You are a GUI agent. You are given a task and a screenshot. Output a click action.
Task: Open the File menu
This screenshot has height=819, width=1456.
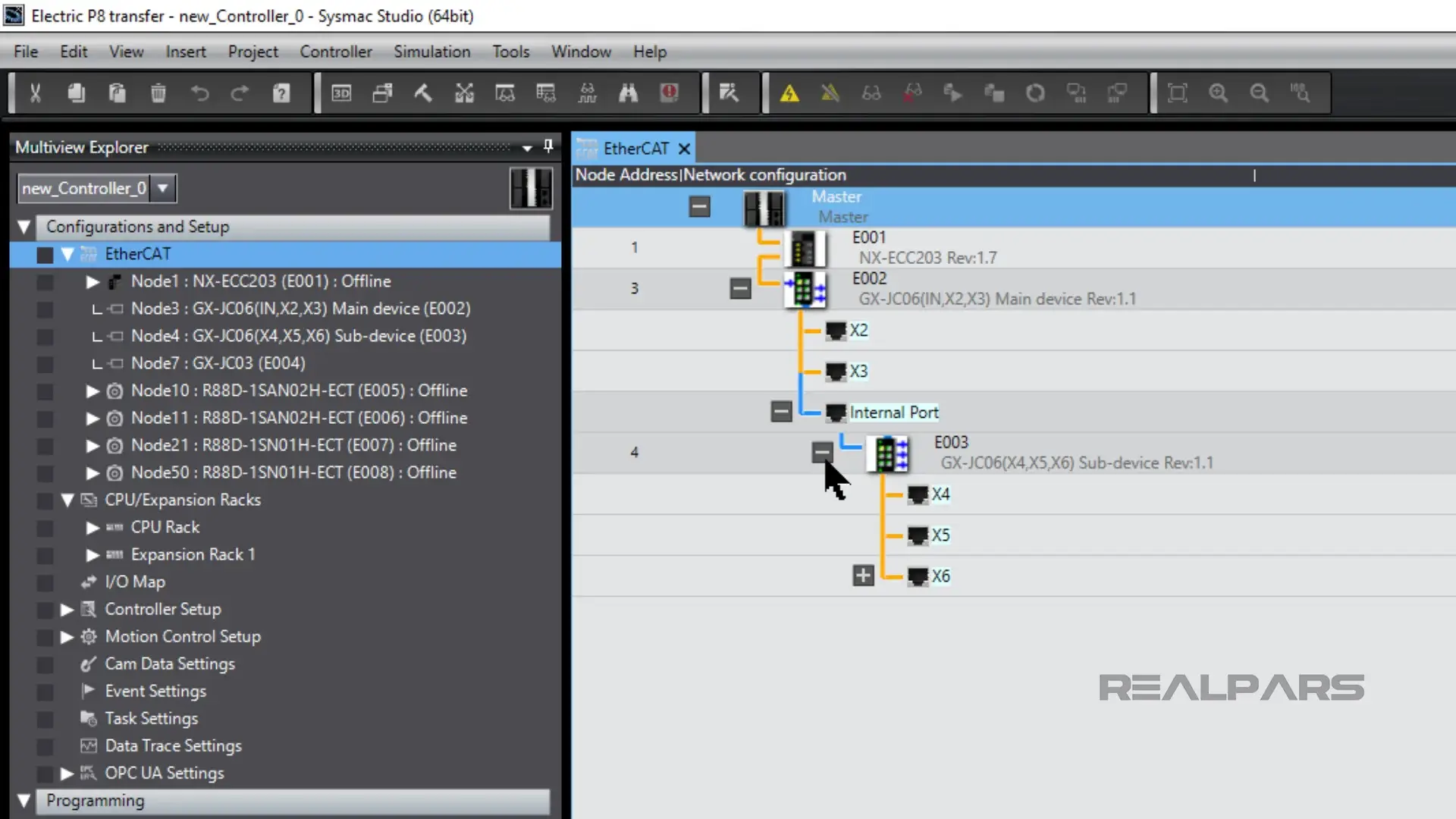(26, 52)
